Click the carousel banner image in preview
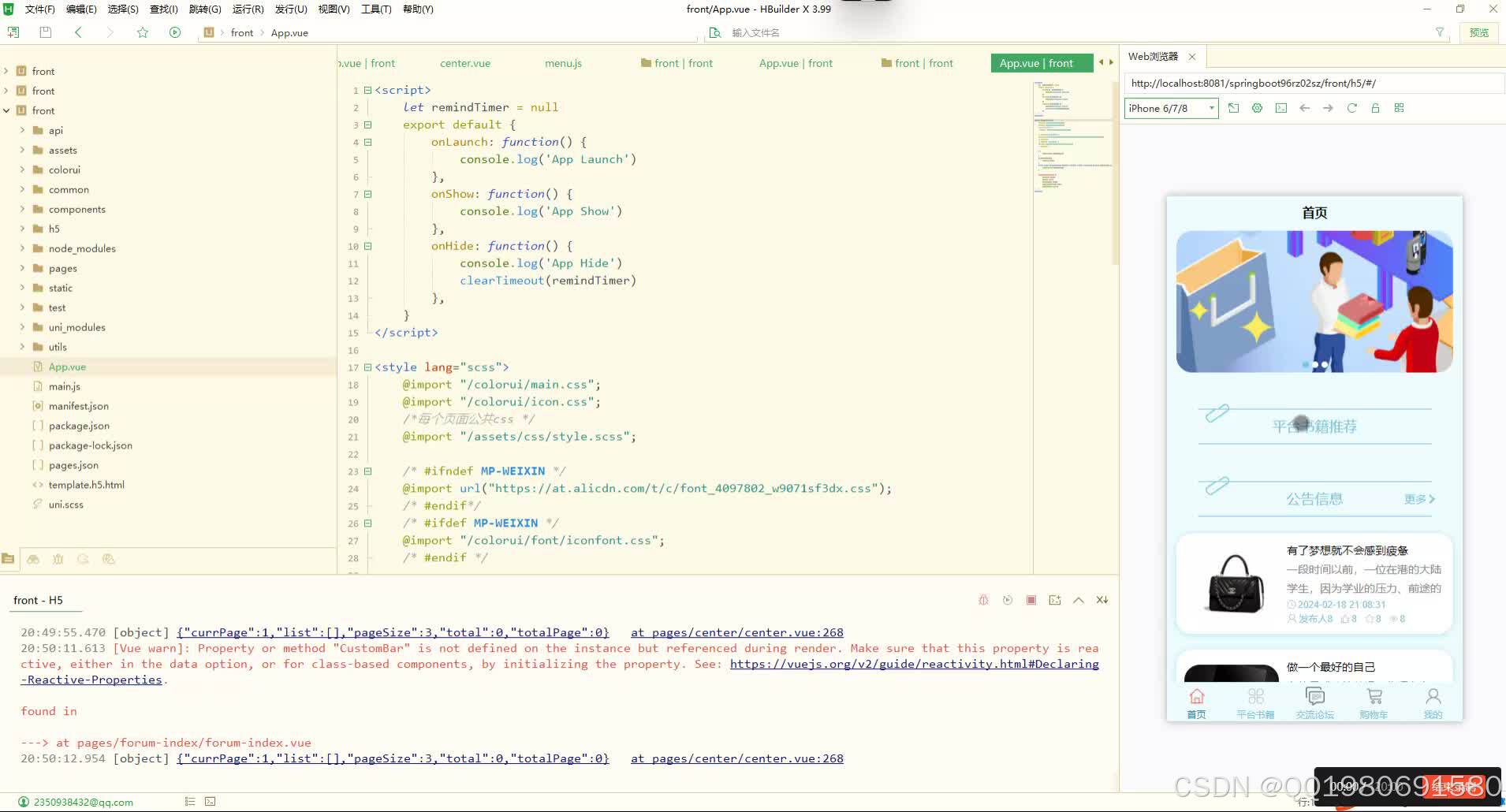This screenshot has width=1506, height=812. pyautogui.click(x=1314, y=301)
